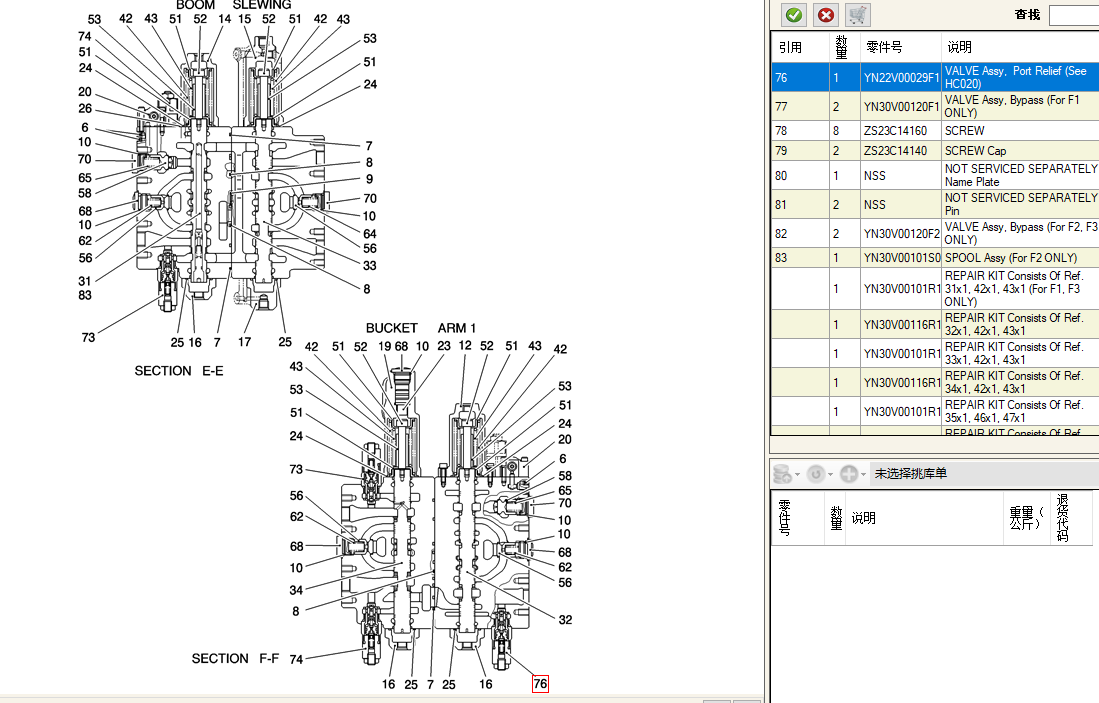Click callout 26 in Section E-E diagram
Viewport: 1099px width, 703px height.
85,109
